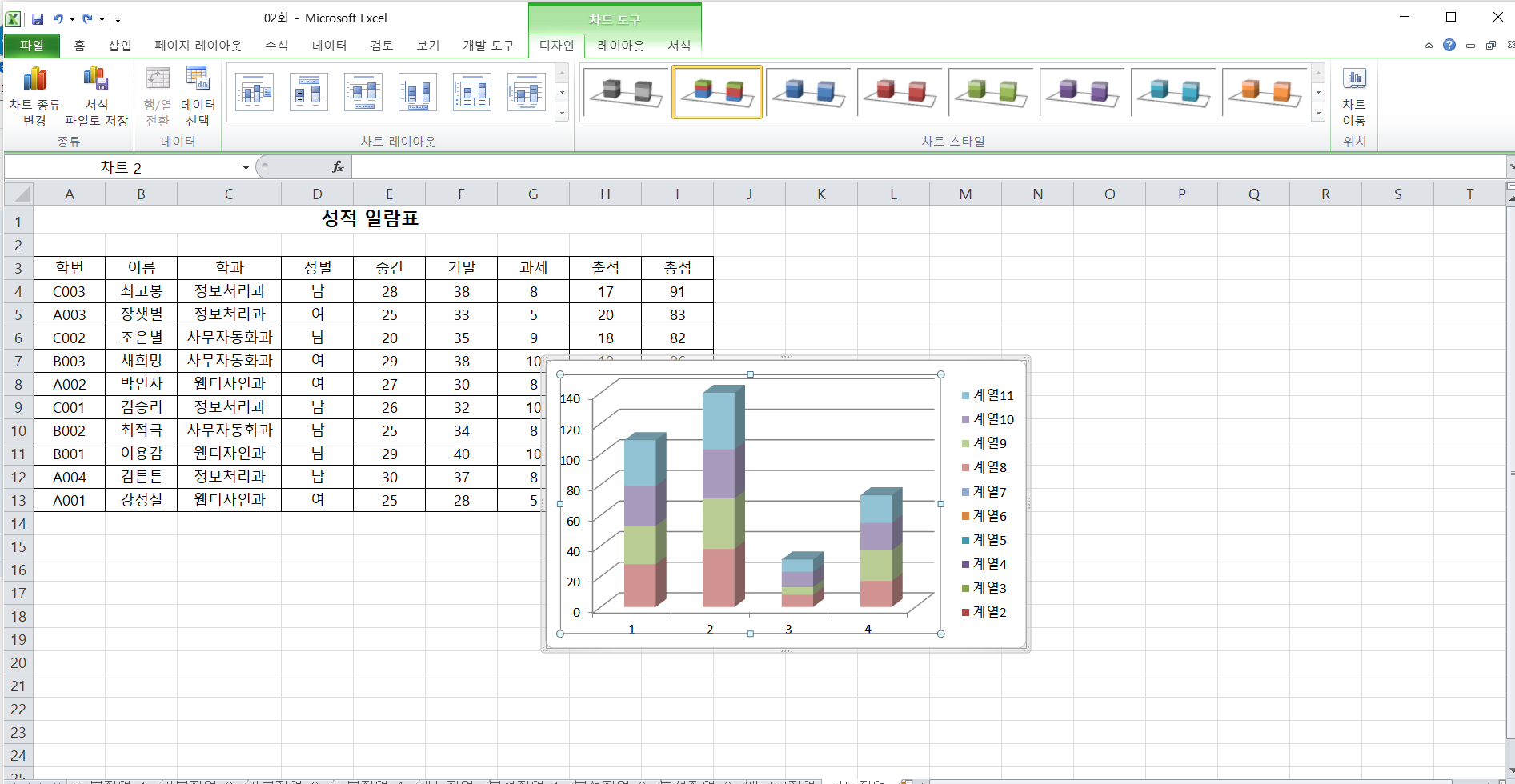Expand the chart styles gallery more arrow
The width and height of the screenshot is (1515, 784).
coord(1318,113)
